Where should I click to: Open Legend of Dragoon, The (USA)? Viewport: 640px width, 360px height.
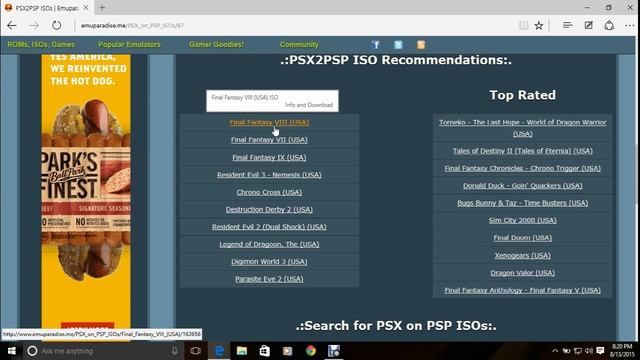pyautogui.click(x=269, y=244)
